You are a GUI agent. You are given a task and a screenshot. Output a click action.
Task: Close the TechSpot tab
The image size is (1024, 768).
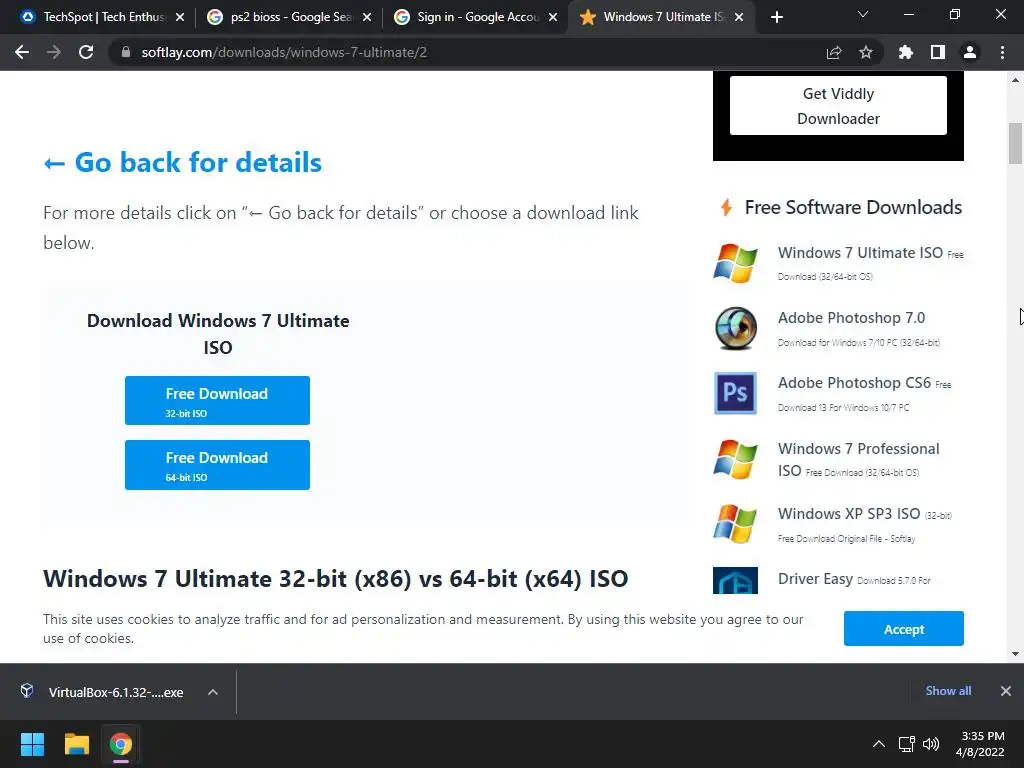[x=180, y=17]
